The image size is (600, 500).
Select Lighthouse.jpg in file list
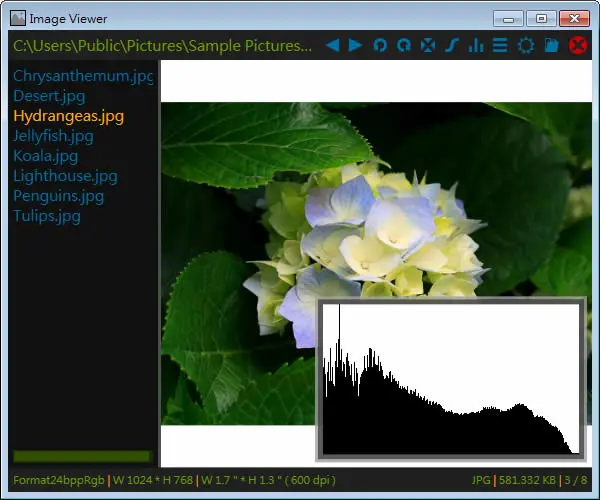(65, 176)
